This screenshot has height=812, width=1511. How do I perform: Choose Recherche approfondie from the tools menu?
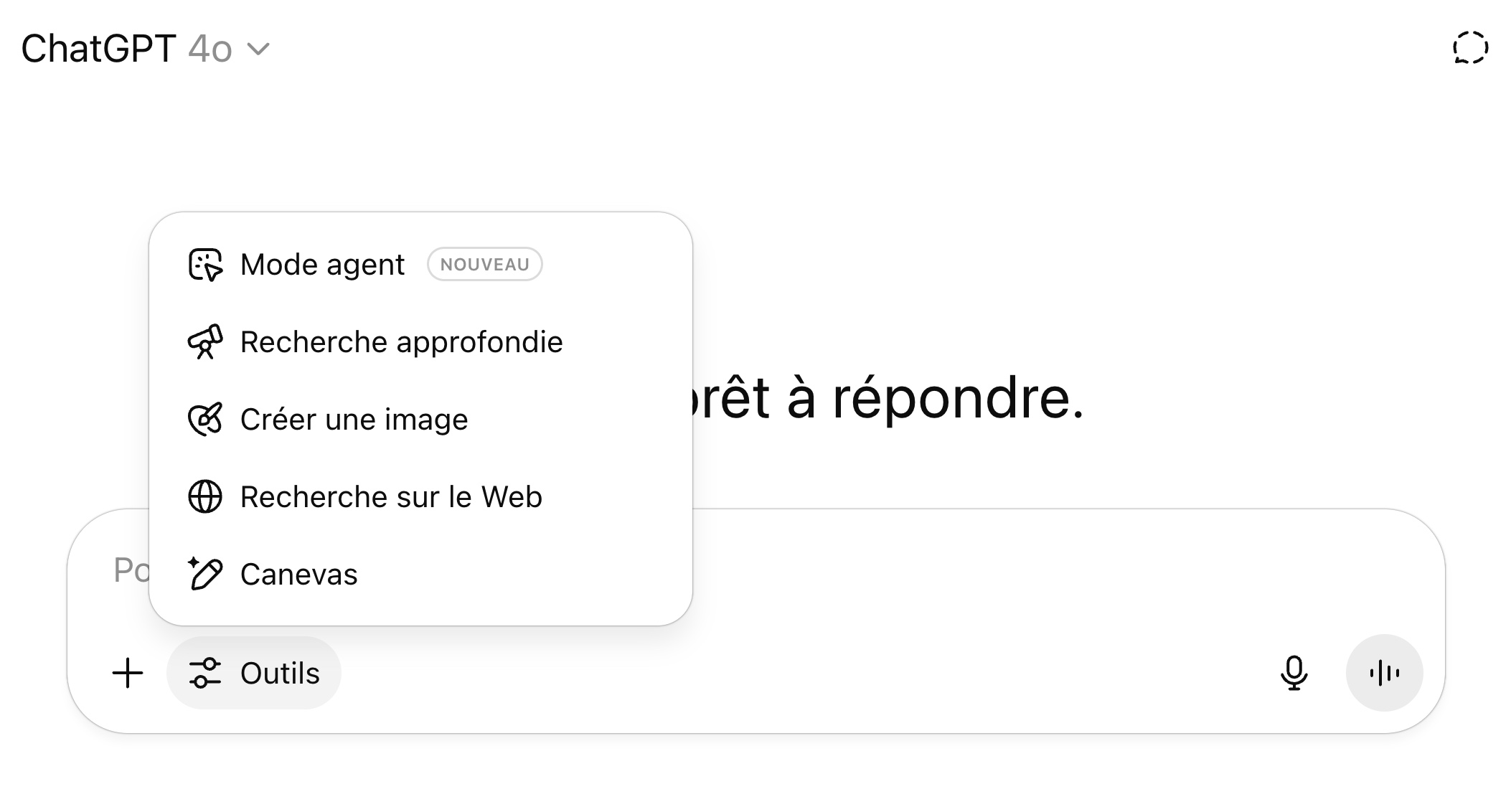401,342
